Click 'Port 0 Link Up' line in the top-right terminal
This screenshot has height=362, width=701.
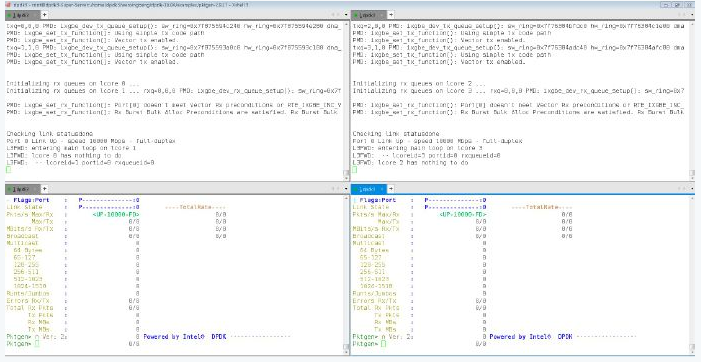[437, 141]
